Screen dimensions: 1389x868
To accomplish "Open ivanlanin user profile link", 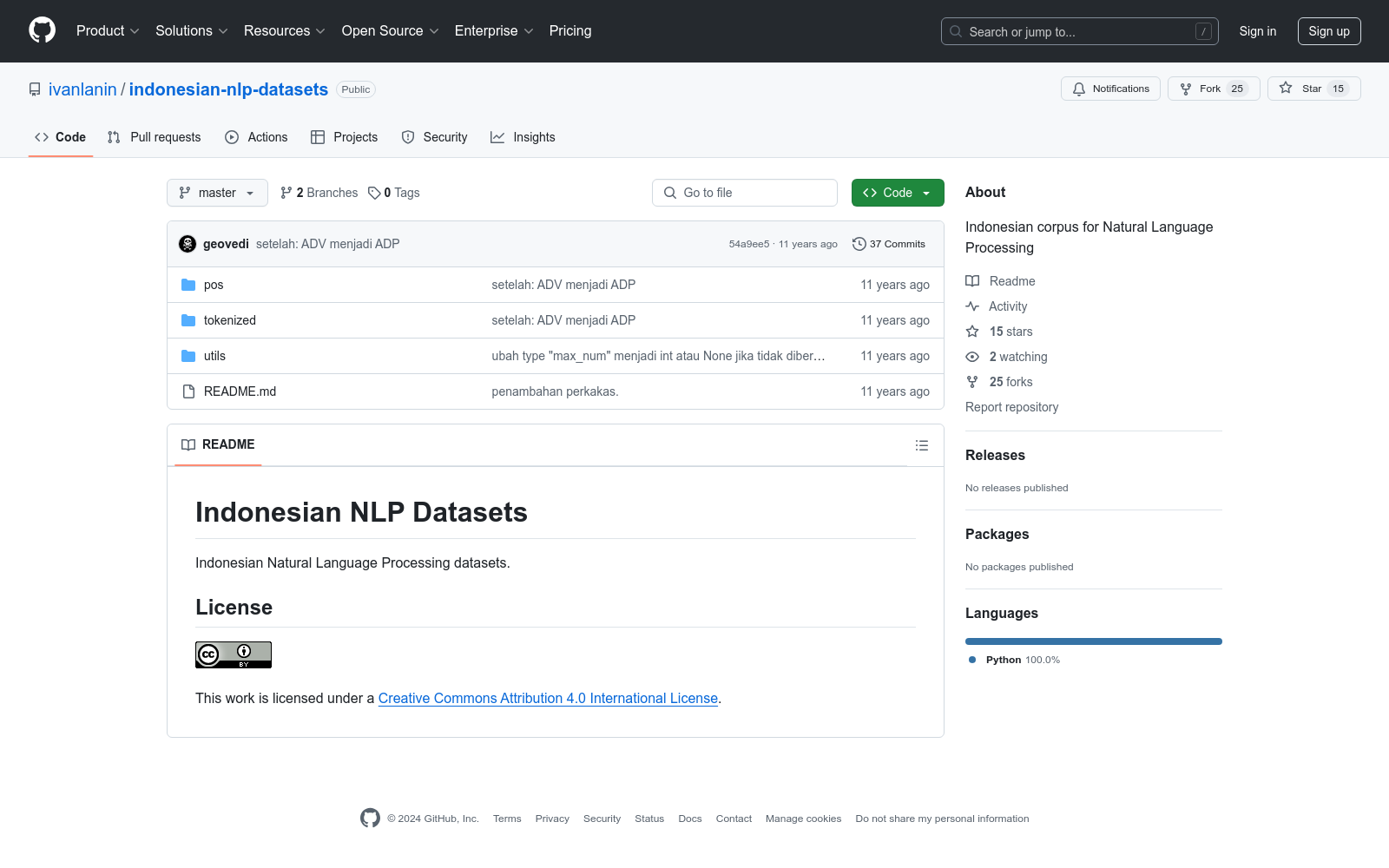I will pos(82,89).
